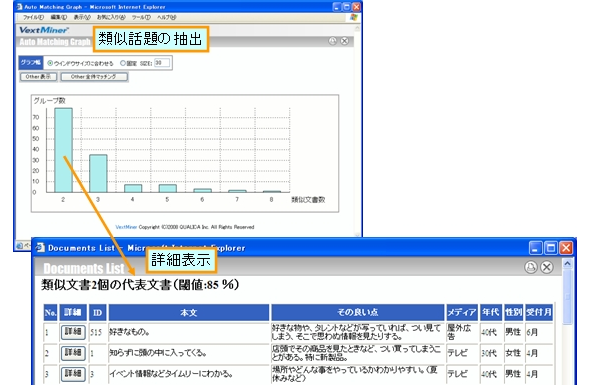Image resolution: width=590 pixels, height=385 pixels.
Task: Click the 受付月 column header
Action: pos(539,312)
